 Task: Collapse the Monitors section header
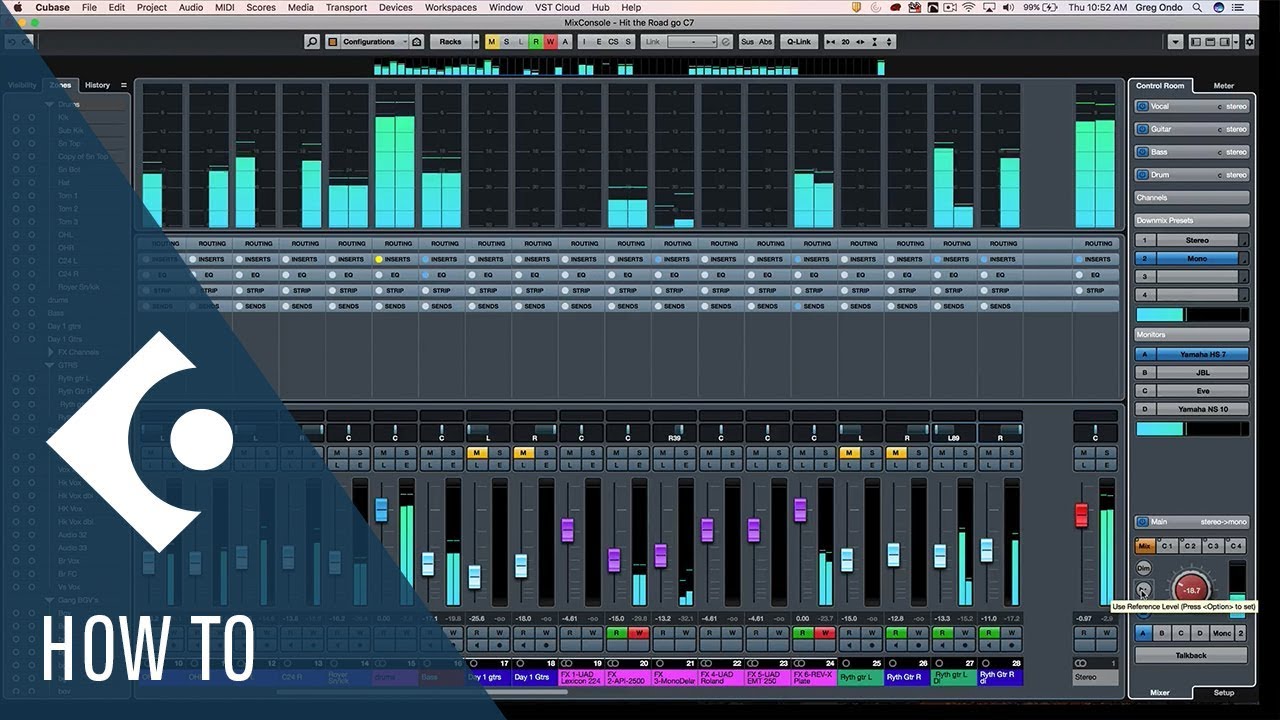[x=1192, y=334]
